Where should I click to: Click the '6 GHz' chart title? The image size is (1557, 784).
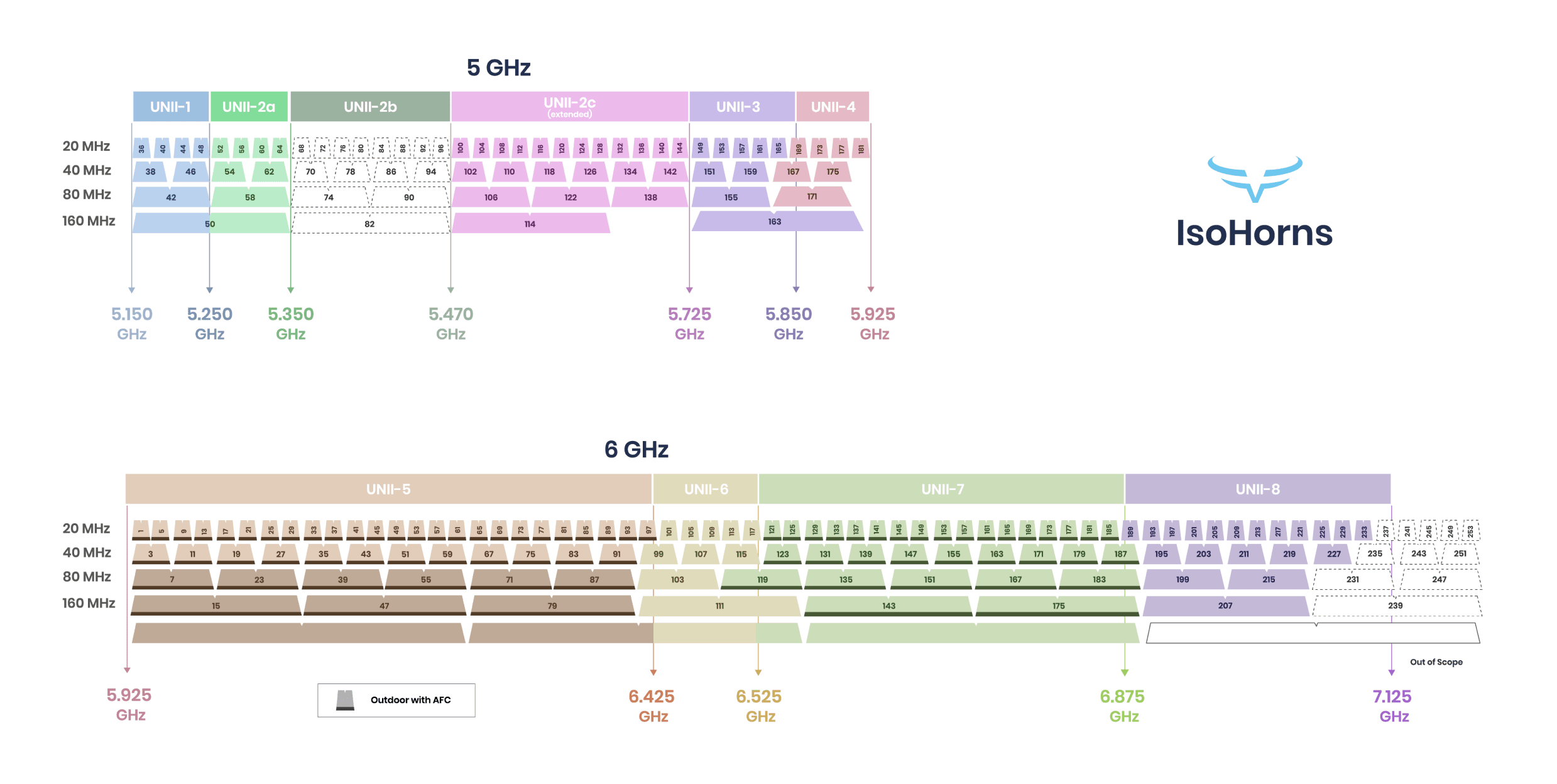coord(636,449)
